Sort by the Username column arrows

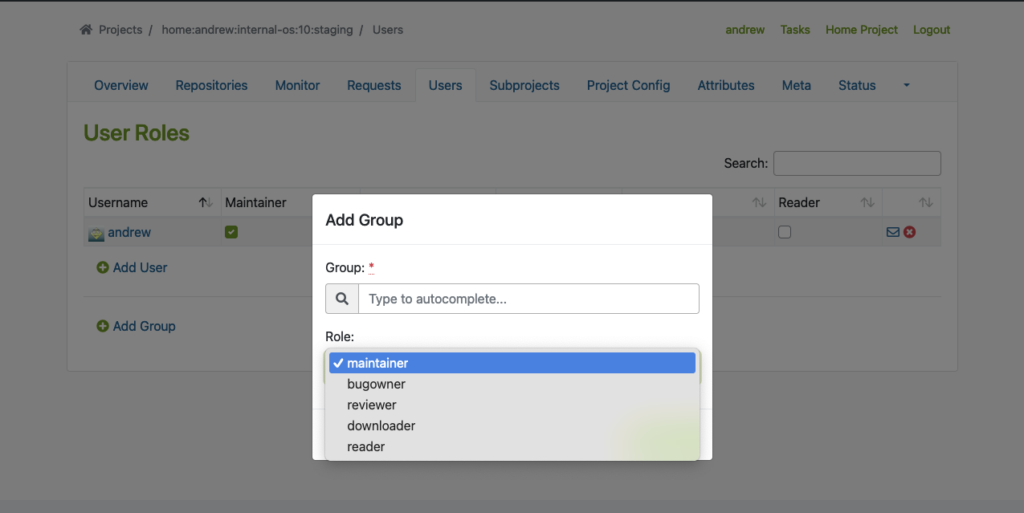[205, 203]
